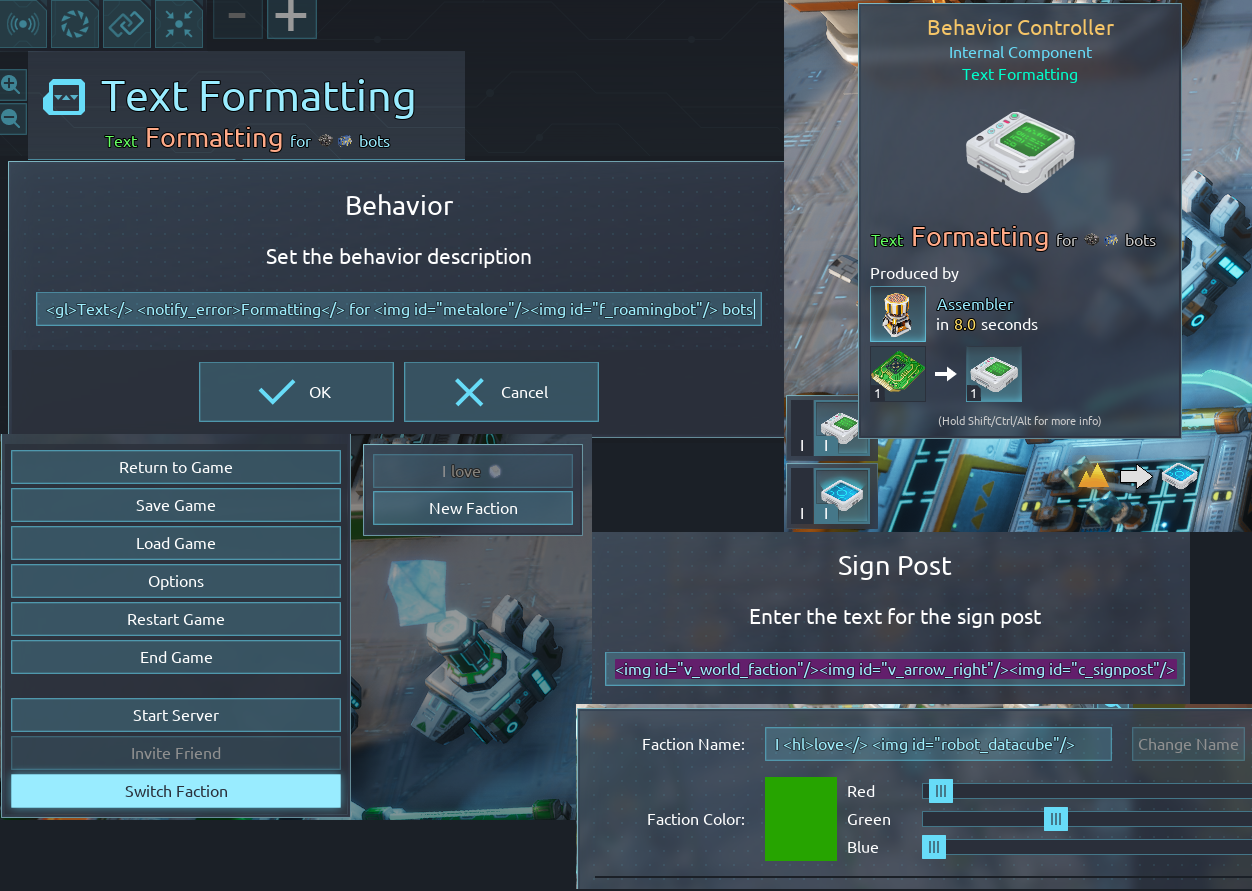Click the Faction Name text field
Screen dimensions: 1252x891
click(938, 744)
